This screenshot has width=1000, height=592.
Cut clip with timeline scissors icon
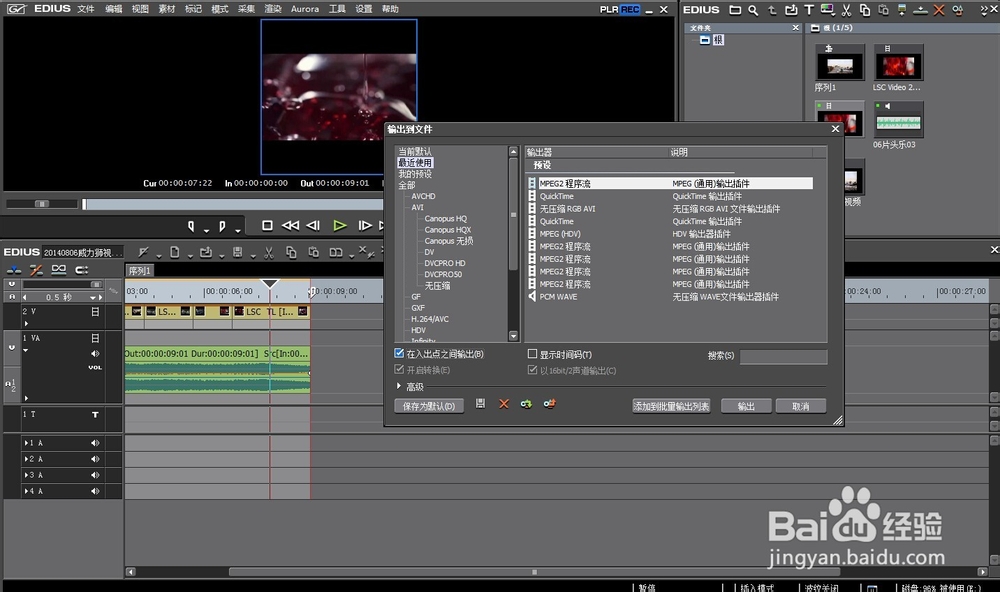268,253
